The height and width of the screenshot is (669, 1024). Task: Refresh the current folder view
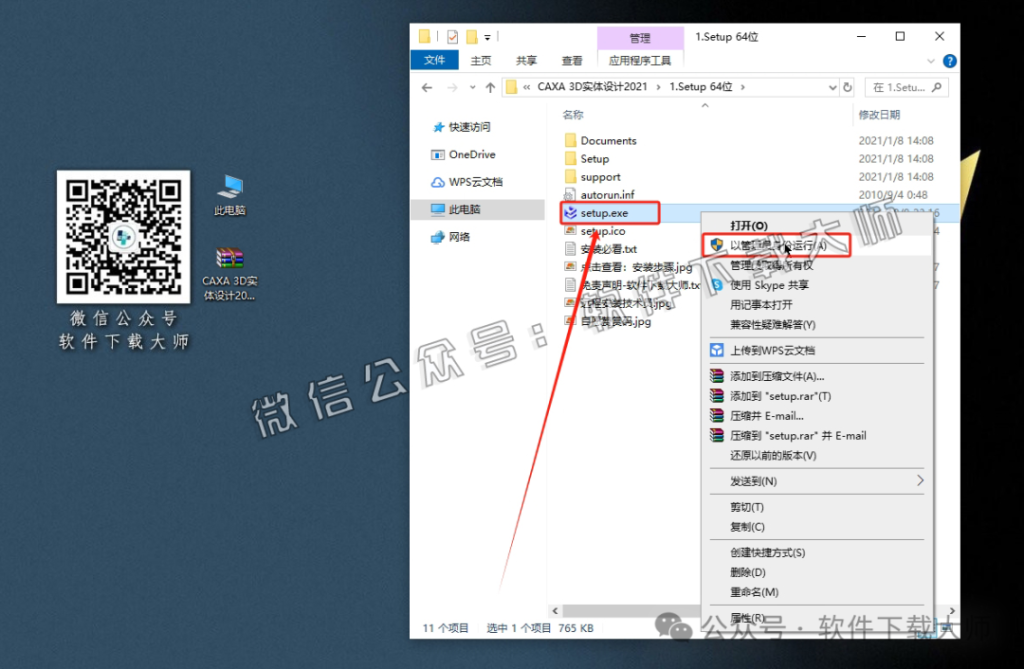[848, 88]
